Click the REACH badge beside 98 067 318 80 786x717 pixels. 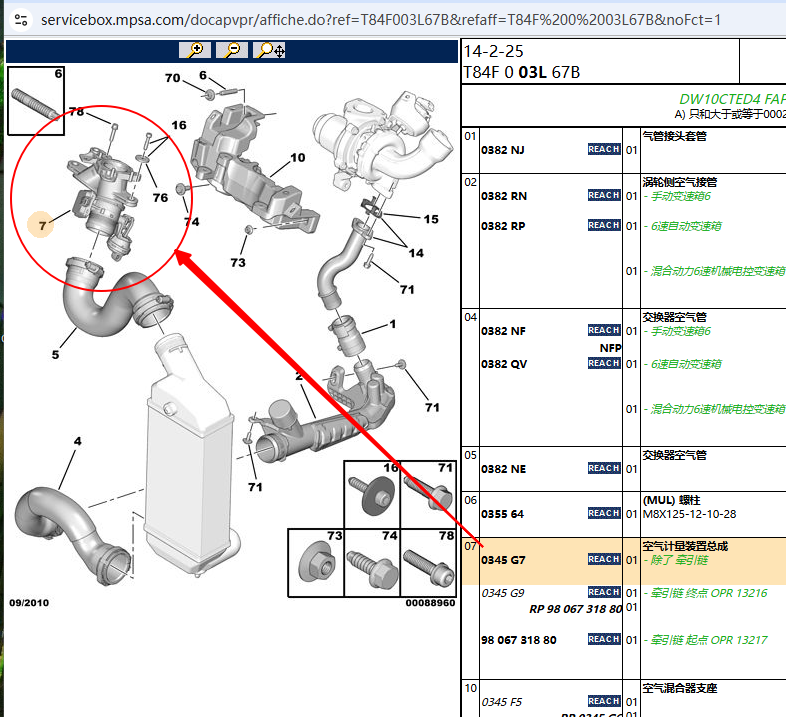603,639
